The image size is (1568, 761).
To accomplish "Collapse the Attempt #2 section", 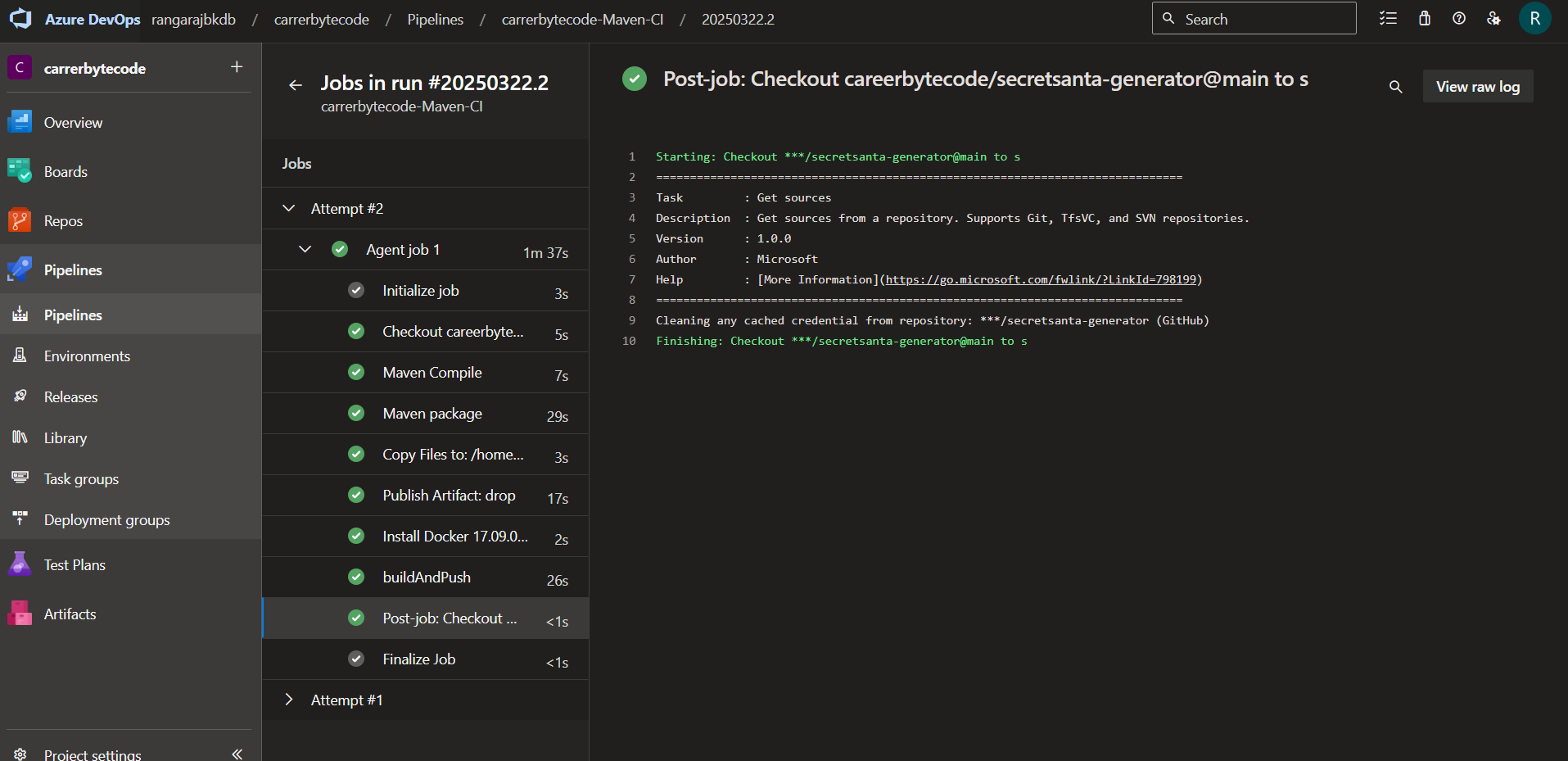I will (288, 208).
